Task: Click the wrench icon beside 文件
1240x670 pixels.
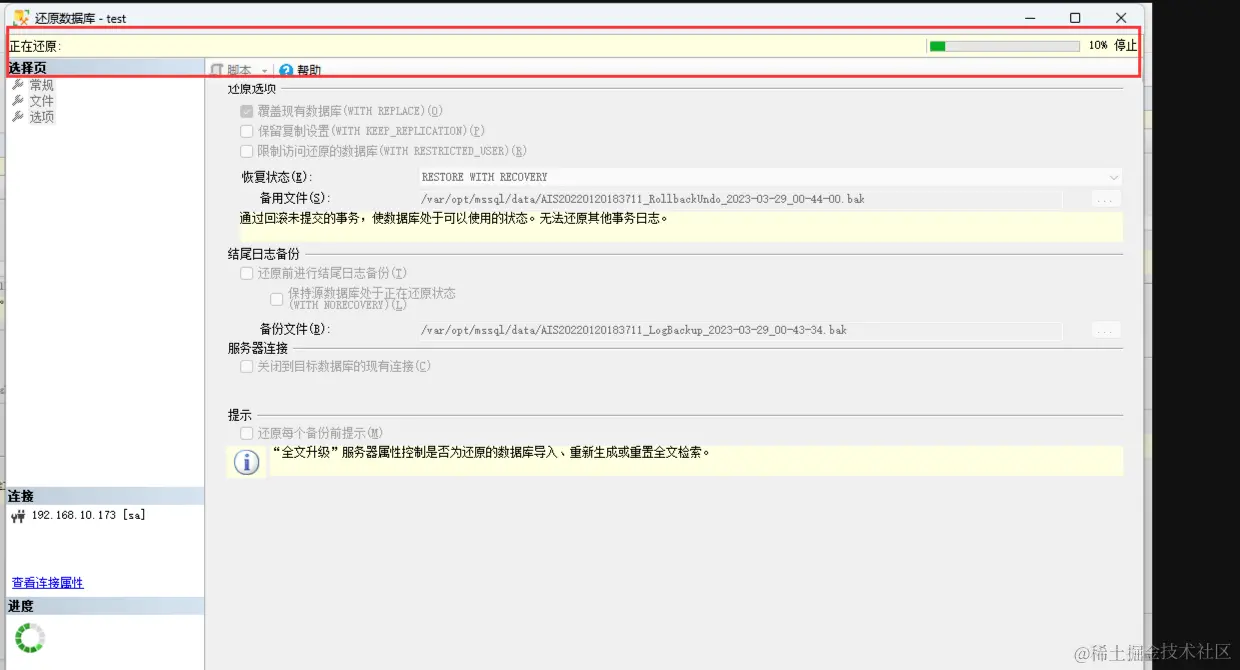Action: pyautogui.click(x=18, y=101)
